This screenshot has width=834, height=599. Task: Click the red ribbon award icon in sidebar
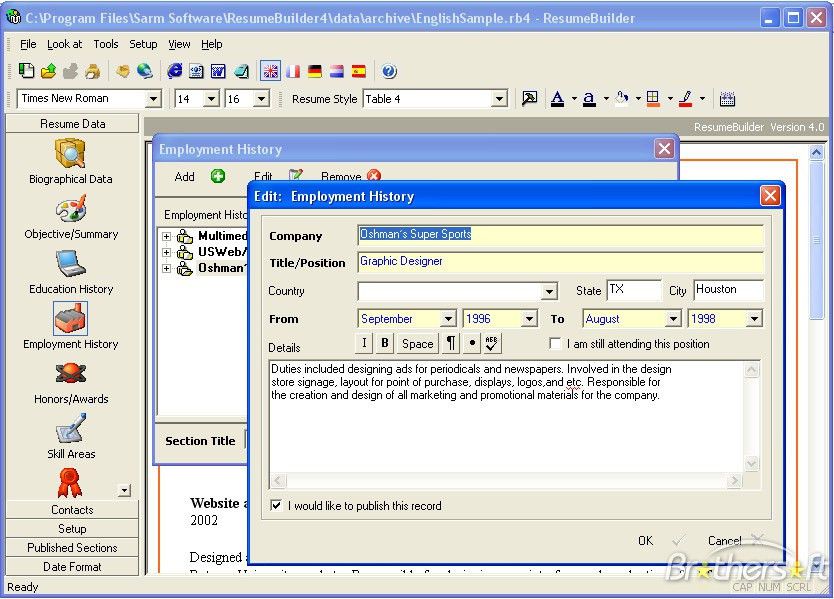(x=70, y=482)
